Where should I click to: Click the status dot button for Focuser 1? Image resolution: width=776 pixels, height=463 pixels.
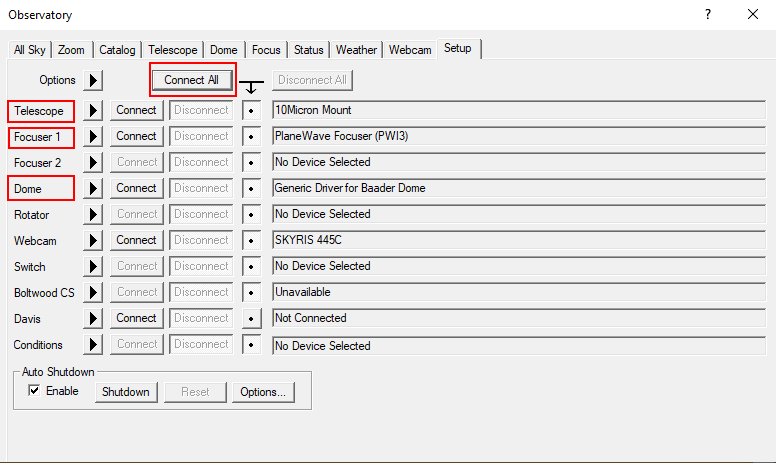252,136
